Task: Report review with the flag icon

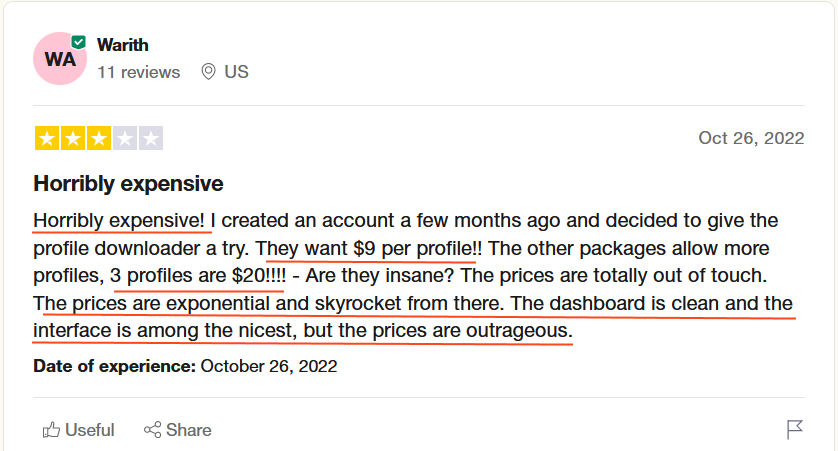Action: (795, 430)
